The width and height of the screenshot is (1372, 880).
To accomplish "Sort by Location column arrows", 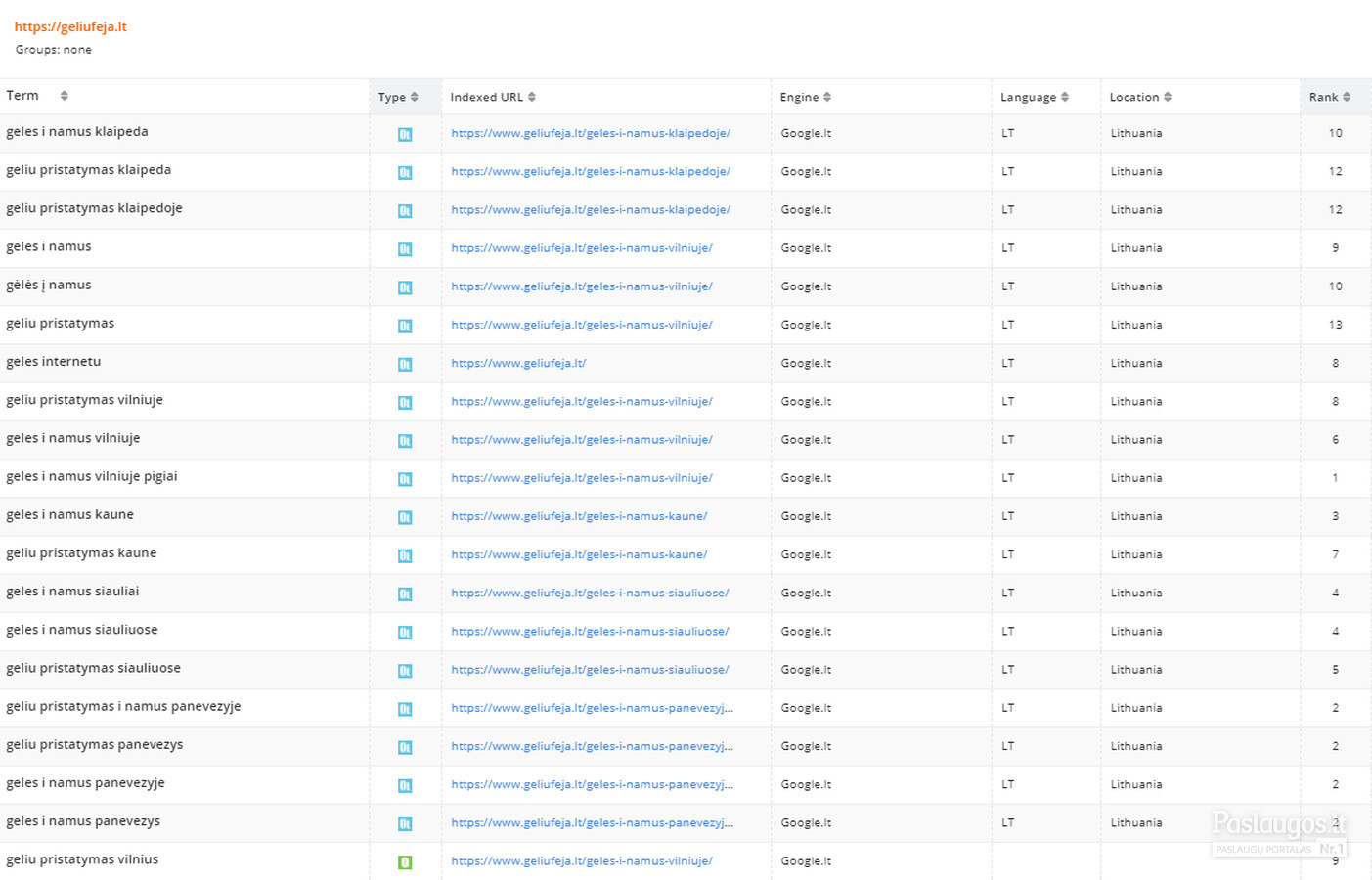I will click(x=1168, y=97).
